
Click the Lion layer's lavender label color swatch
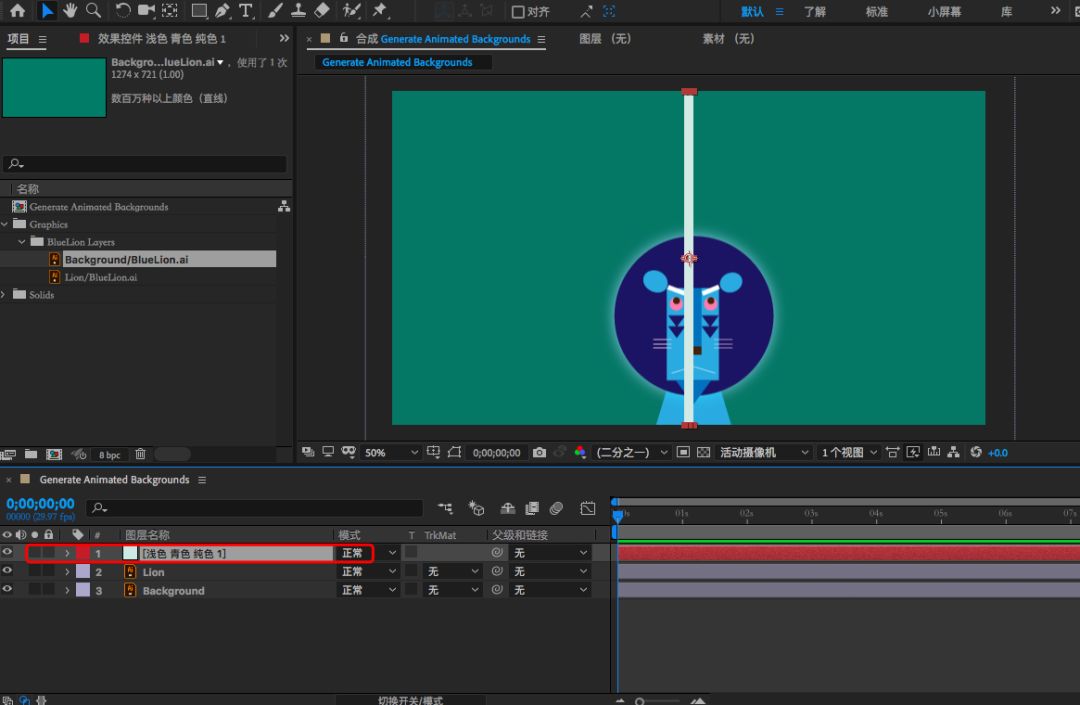[x=83, y=572]
